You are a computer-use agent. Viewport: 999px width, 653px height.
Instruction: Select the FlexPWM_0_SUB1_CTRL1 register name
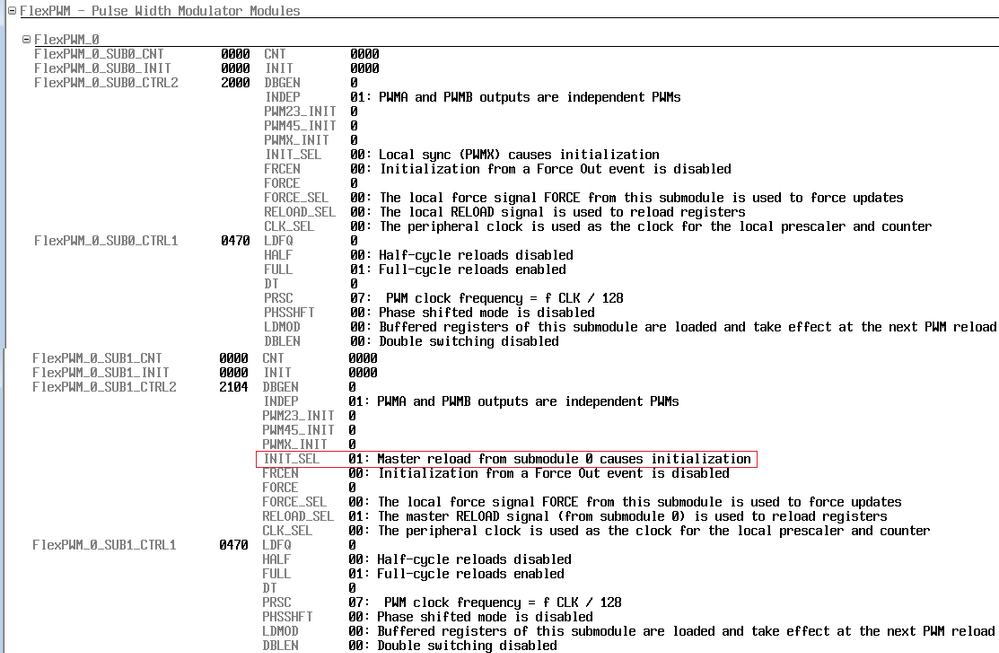pyautogui.click(x=104, y=545)
